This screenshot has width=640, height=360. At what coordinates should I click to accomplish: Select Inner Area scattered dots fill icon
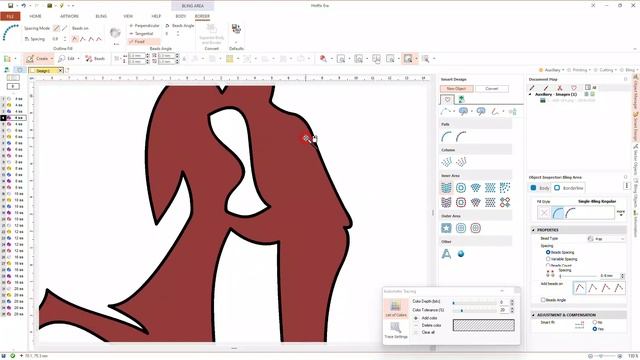(505, 188)
